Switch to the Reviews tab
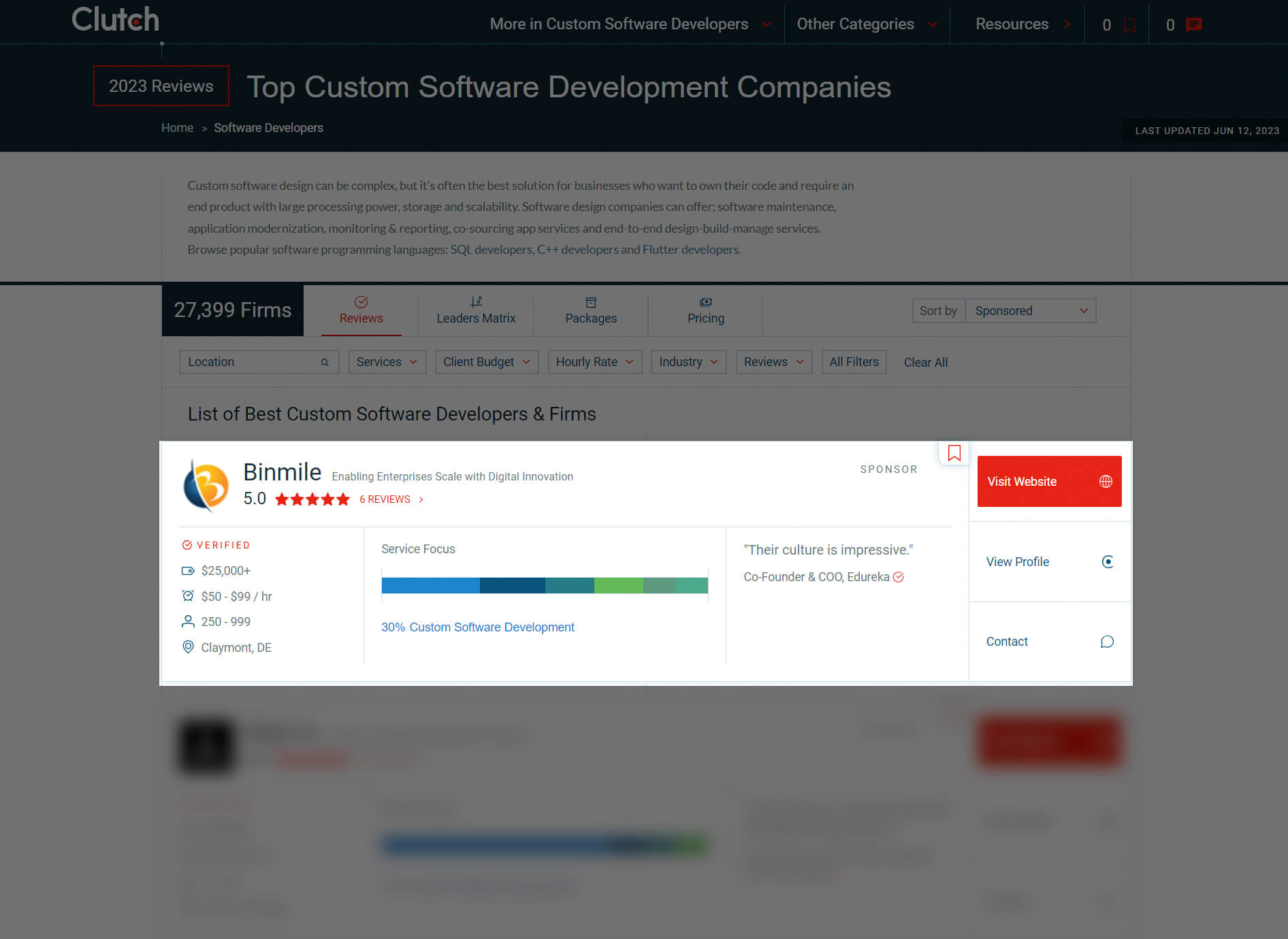Screen dimensions: 1288x939 (x=361, y=311)
